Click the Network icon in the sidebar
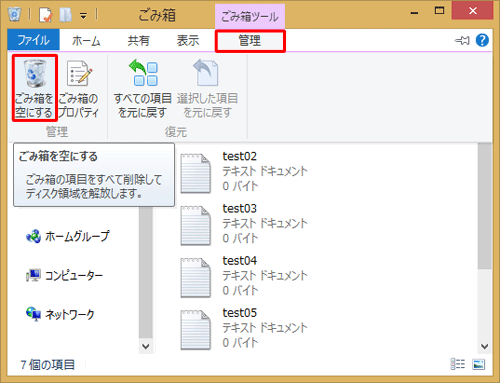This screenshot has width=500, height=383. (x=33, y=314)
